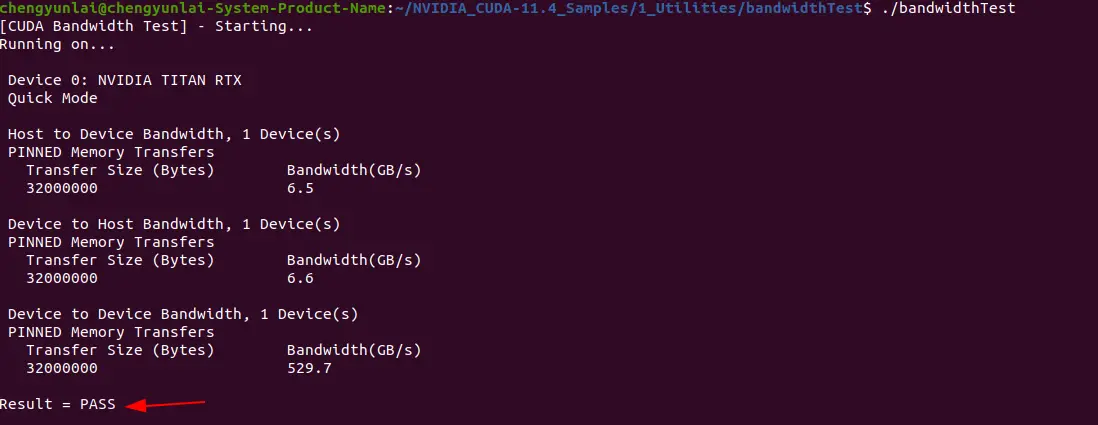Click the "Result = PASS" text
The width and height of the screenshot is (1098, 425).
58,404
